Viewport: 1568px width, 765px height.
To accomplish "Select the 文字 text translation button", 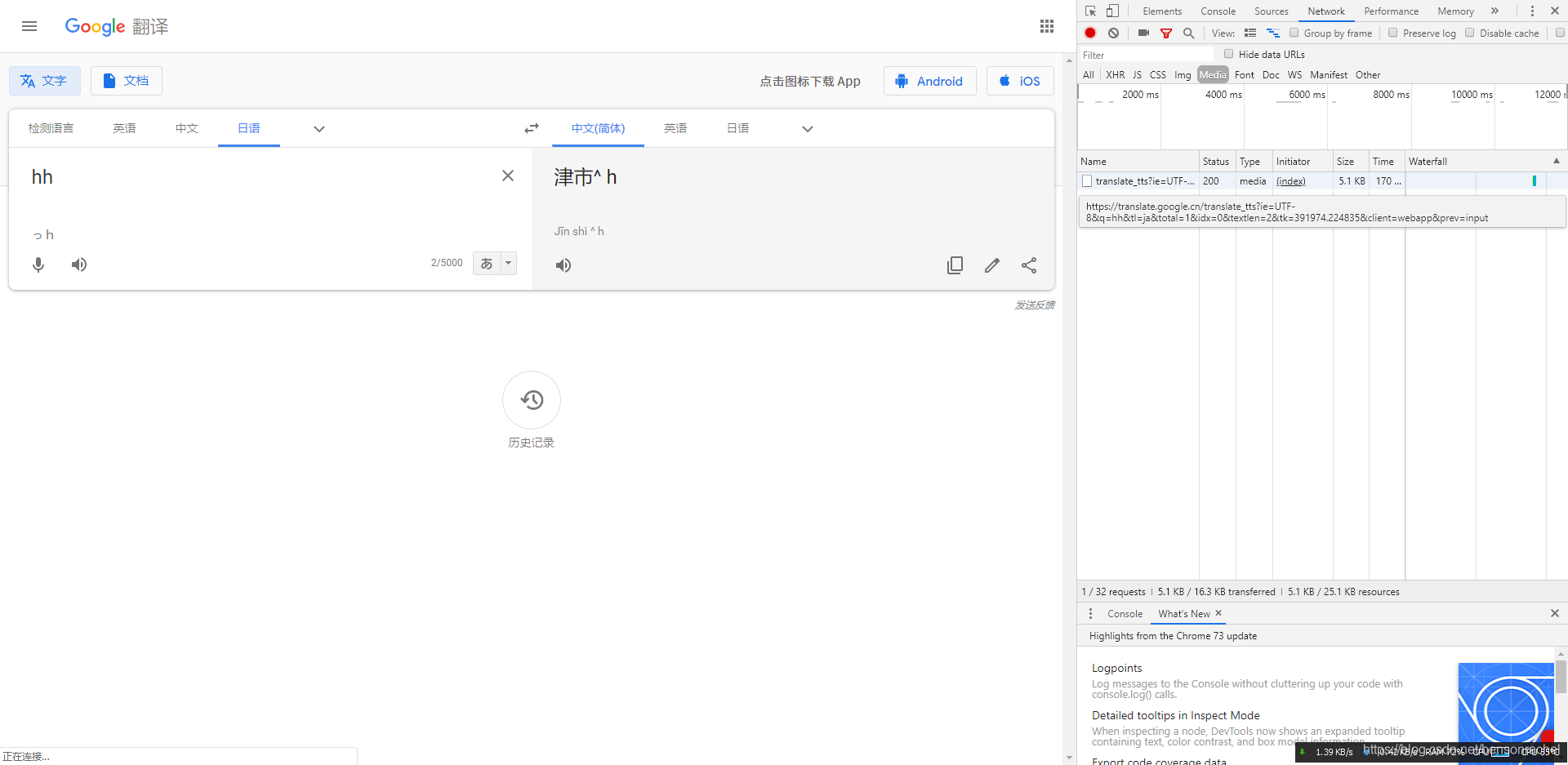I will click(x=45, y=81).
